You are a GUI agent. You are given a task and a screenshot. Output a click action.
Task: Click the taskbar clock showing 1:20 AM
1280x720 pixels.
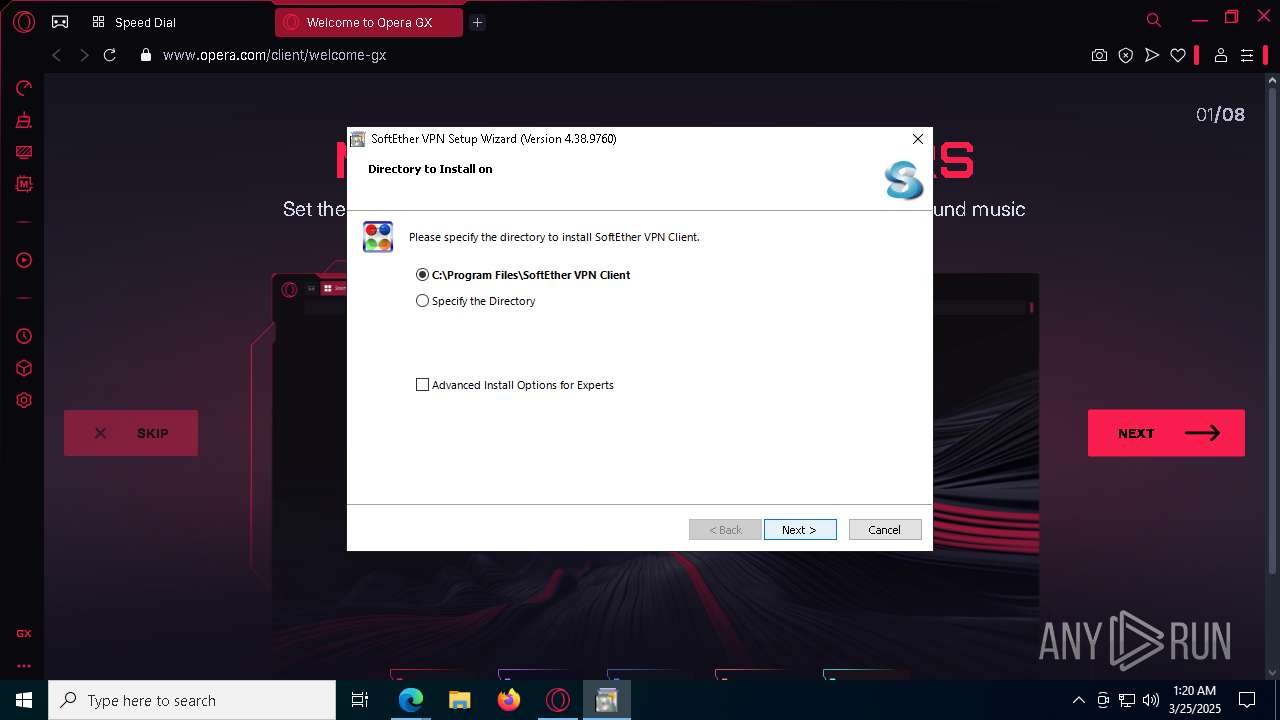pyautogui.click(x=1193, y=700)
